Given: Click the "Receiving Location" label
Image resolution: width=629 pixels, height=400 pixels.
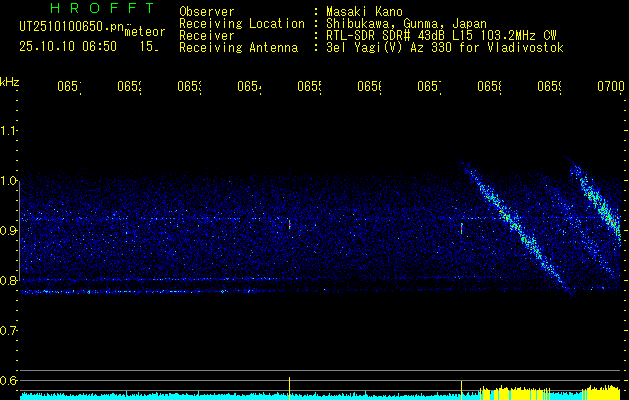Looking at the screenshot, I should [242, 24].
